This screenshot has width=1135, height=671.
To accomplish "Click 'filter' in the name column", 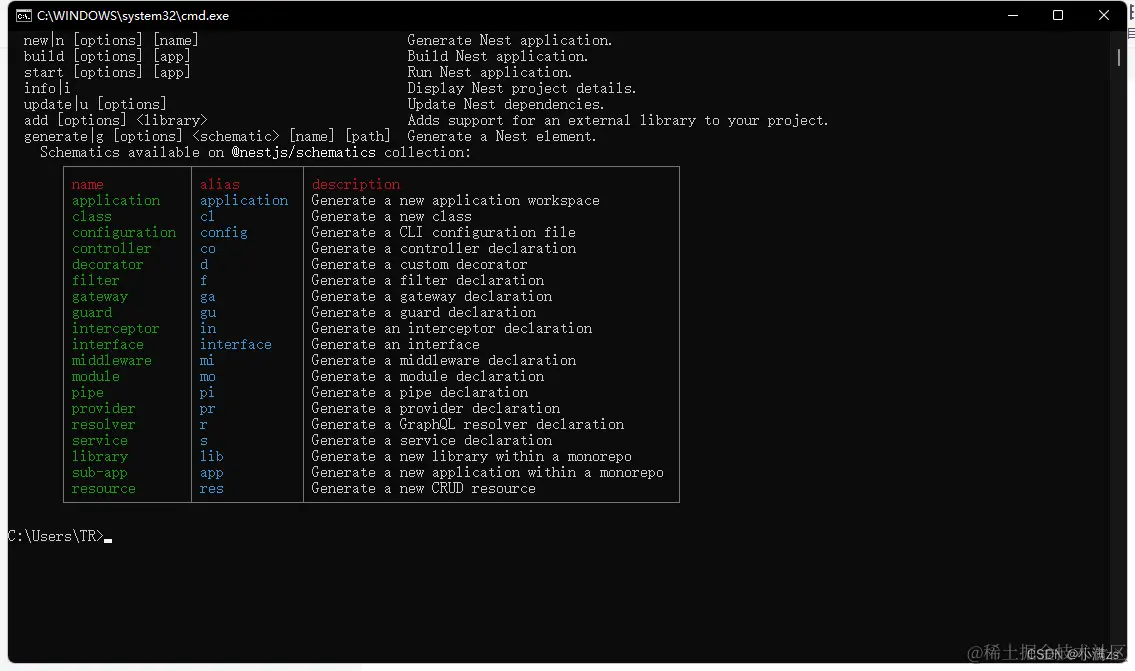I will (96, 280).
